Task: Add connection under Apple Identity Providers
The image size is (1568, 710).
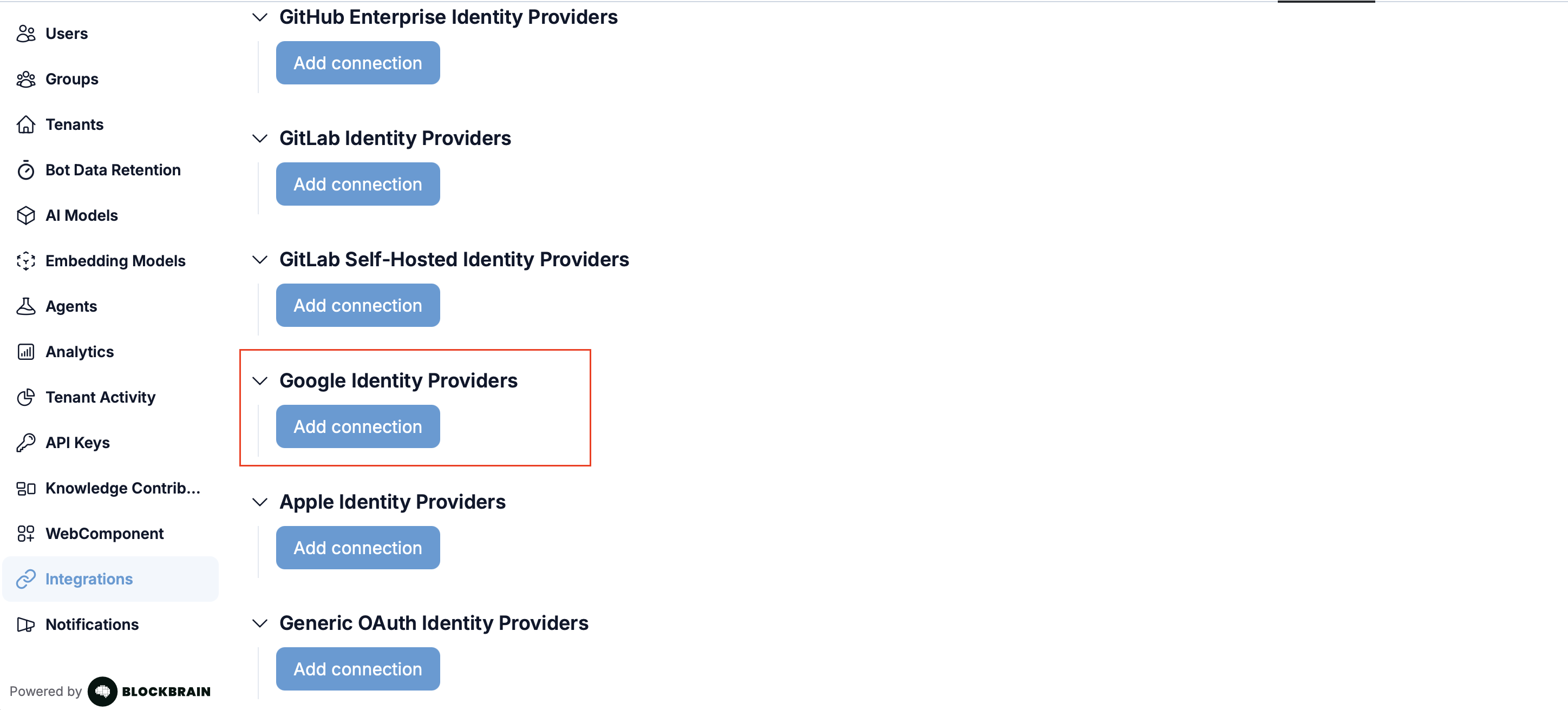Action: pos(358,548)
